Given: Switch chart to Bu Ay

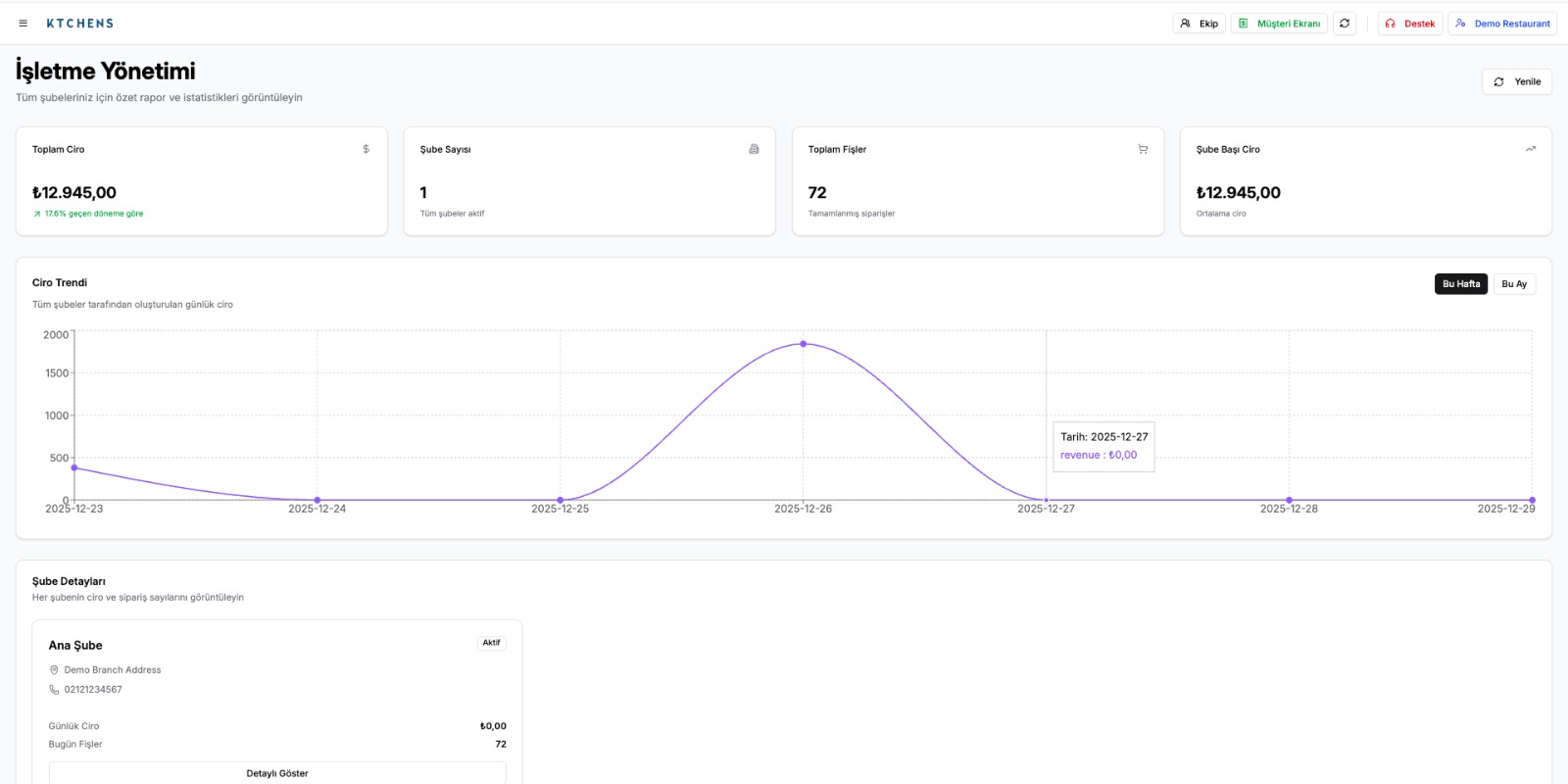Looking at the screenshot, I should (x=1514, y=284).
